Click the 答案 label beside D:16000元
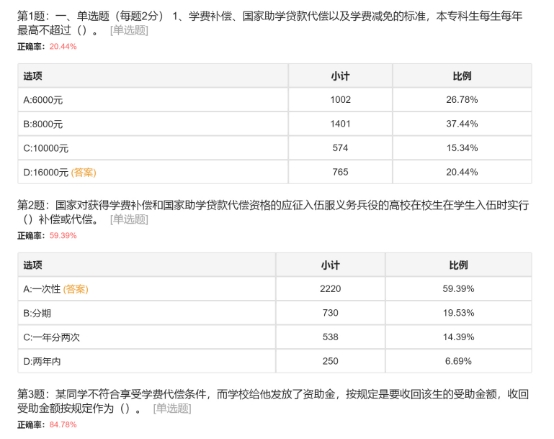Screen dimensions: 554x439 [84, 172]
